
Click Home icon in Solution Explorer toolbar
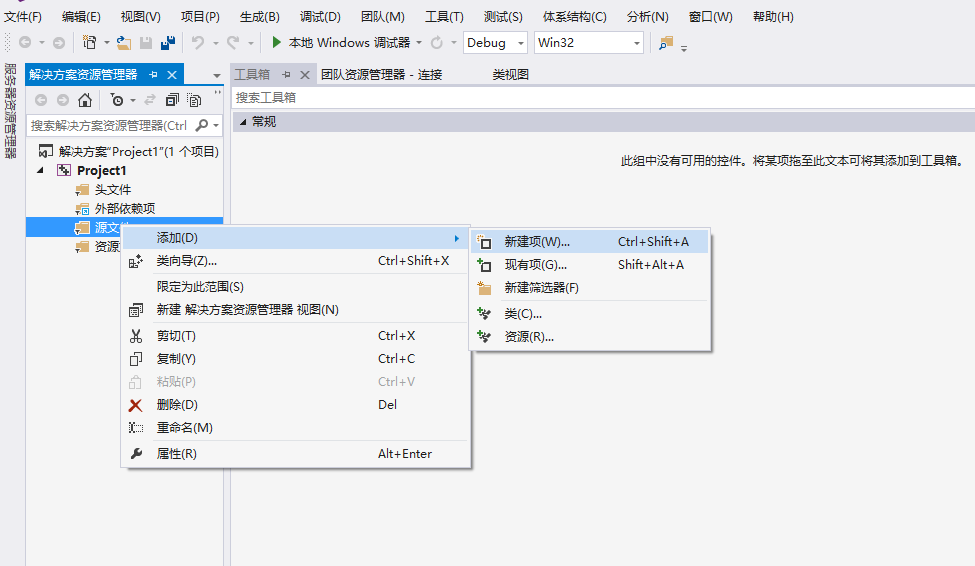point(85,100)
